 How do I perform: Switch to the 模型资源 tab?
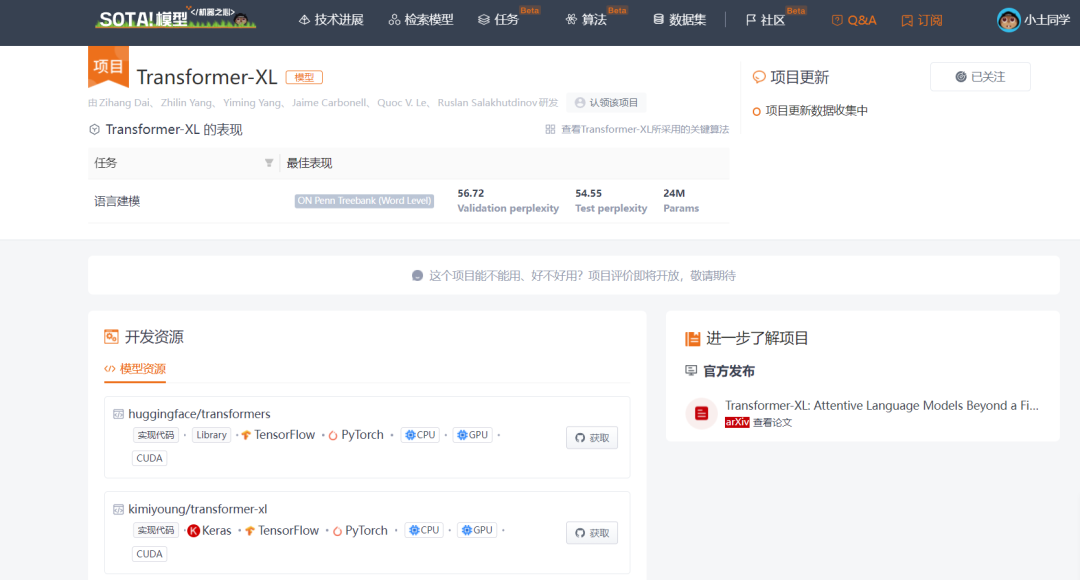[x=135, y=369]
